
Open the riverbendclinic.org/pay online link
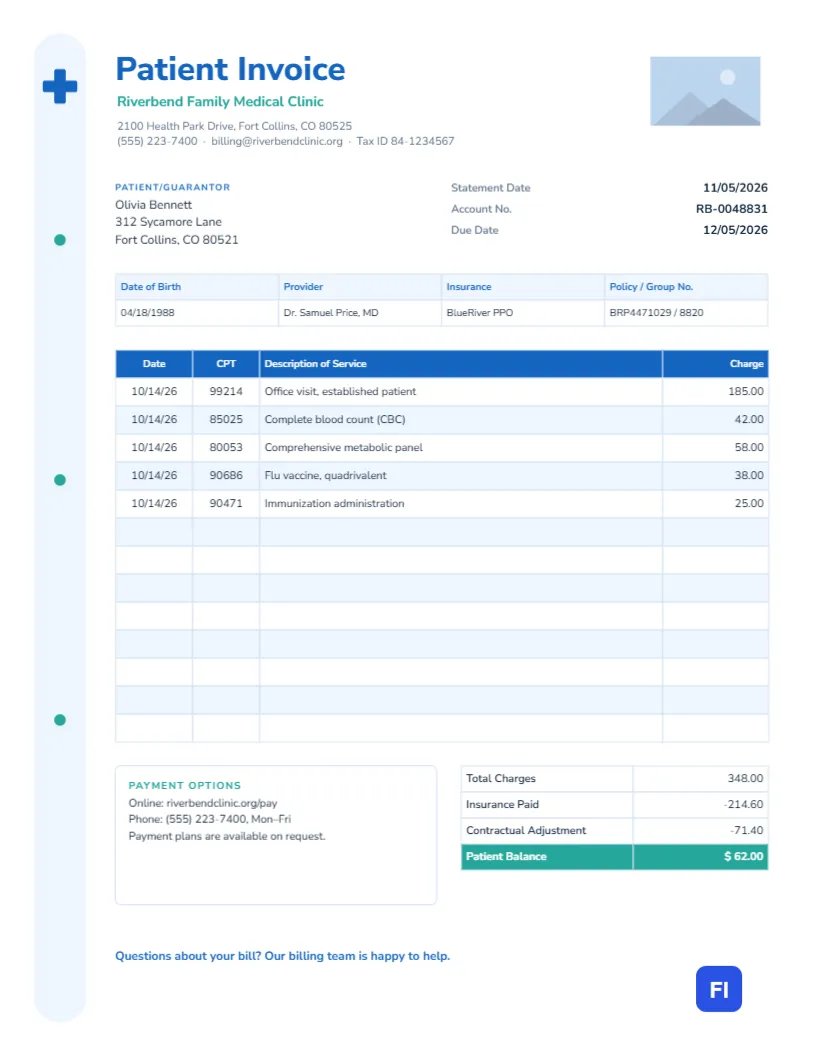[222, 803]
